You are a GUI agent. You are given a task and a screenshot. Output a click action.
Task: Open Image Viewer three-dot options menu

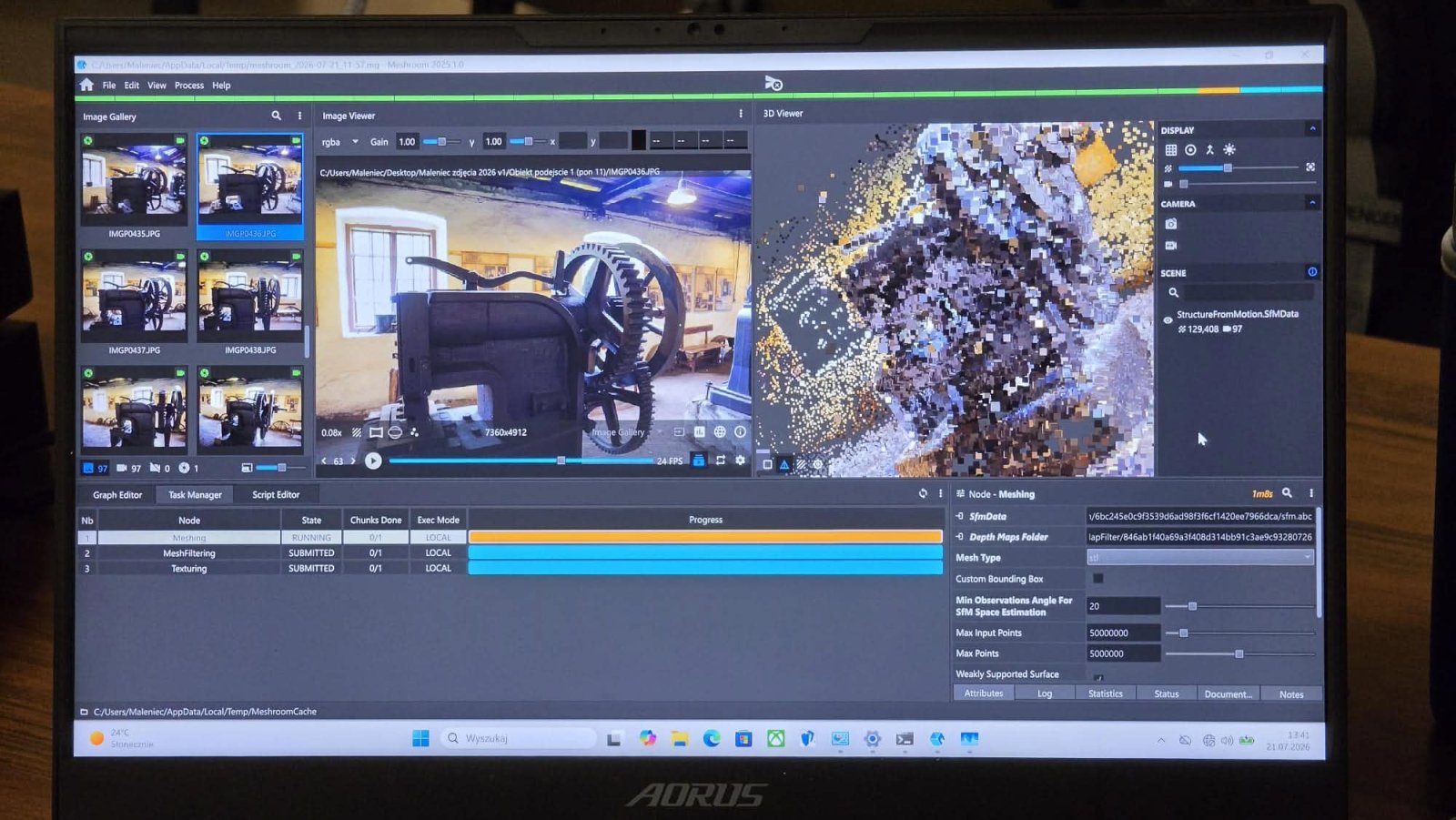click(x=741, y=114)
